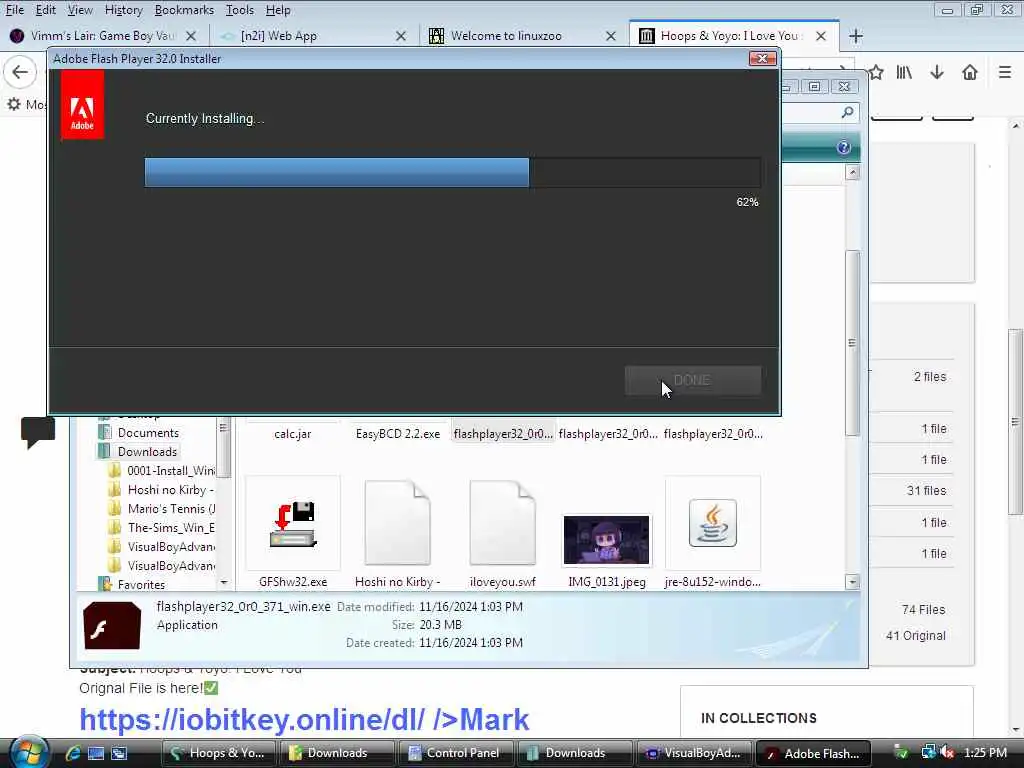Viewport: 1024px width, 768px height.
Task: Click Show Desktop in quick launch
Action: pos(95,753)
